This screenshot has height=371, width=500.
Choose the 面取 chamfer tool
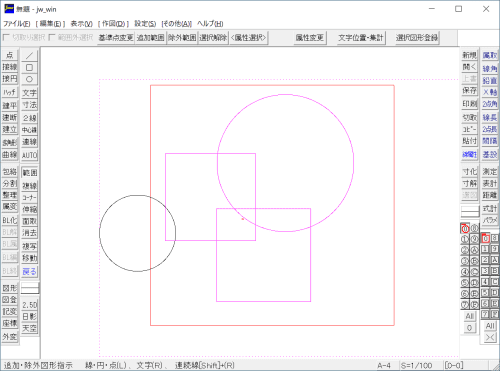[x=29, y=221]
